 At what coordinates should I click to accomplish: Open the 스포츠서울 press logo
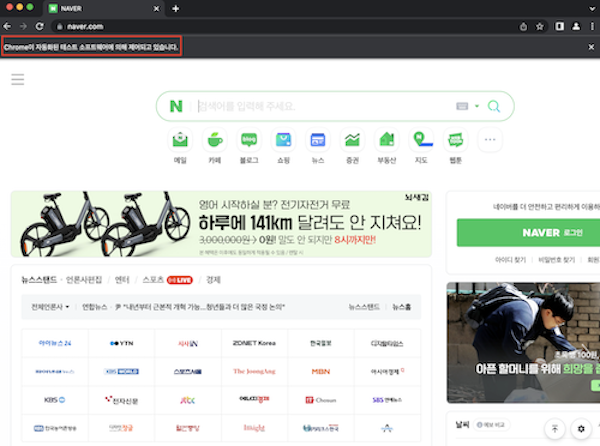coord(188,371)
